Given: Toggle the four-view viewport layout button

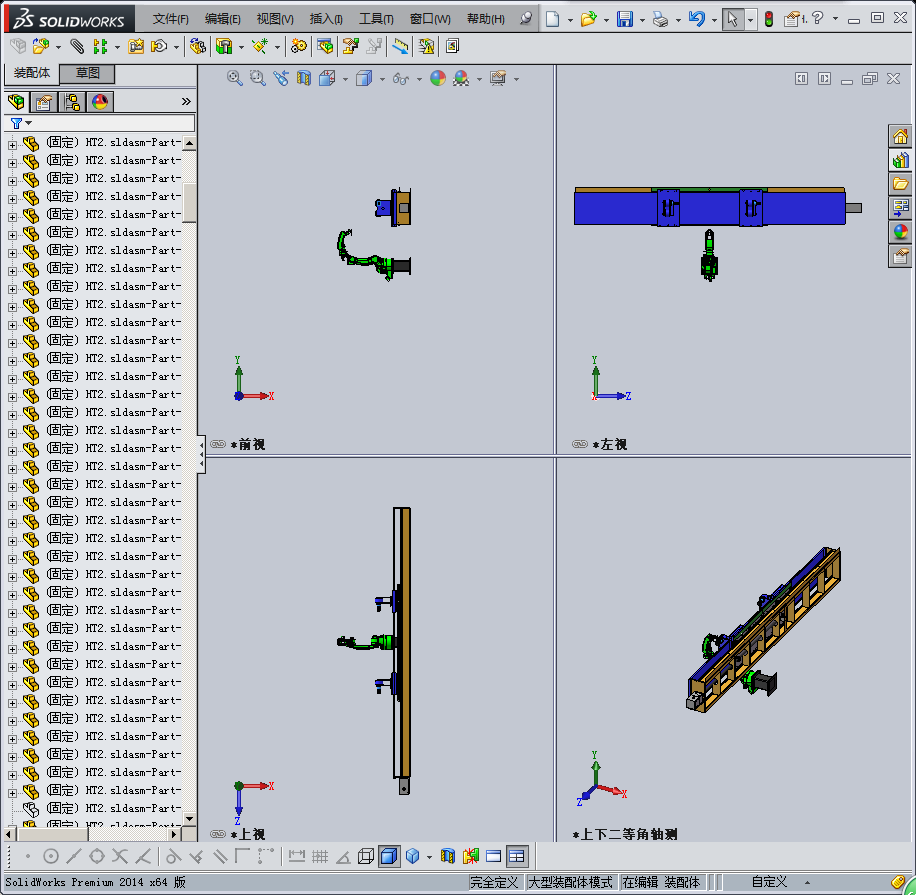Looking at the screenshot, I should point(516,856).
